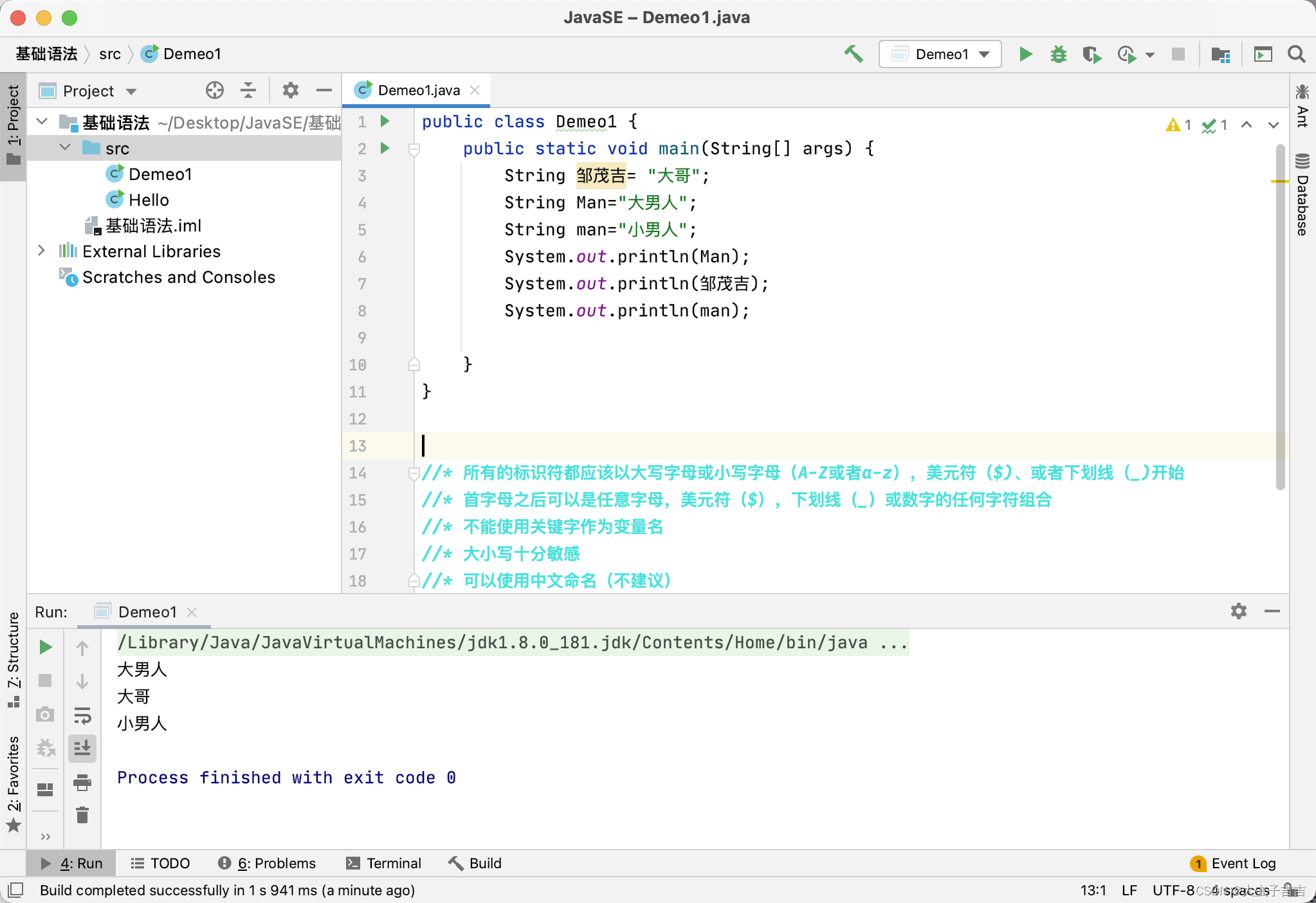Click the Build project hammer icon
Image resolution: width=1316 pixels, height=903 pixels.
point(854,54)
